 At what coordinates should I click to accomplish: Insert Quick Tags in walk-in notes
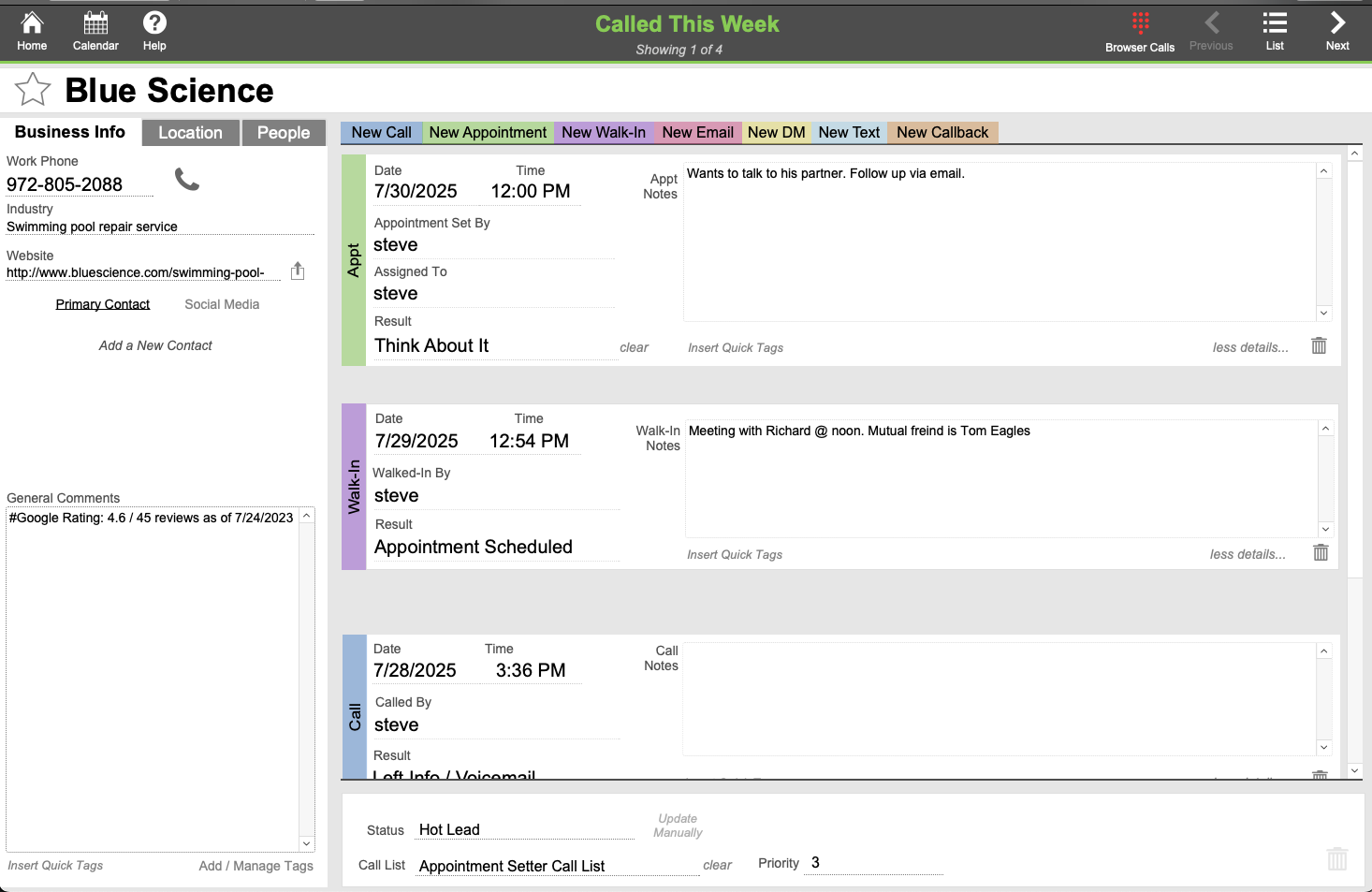(x=735, y=554)
